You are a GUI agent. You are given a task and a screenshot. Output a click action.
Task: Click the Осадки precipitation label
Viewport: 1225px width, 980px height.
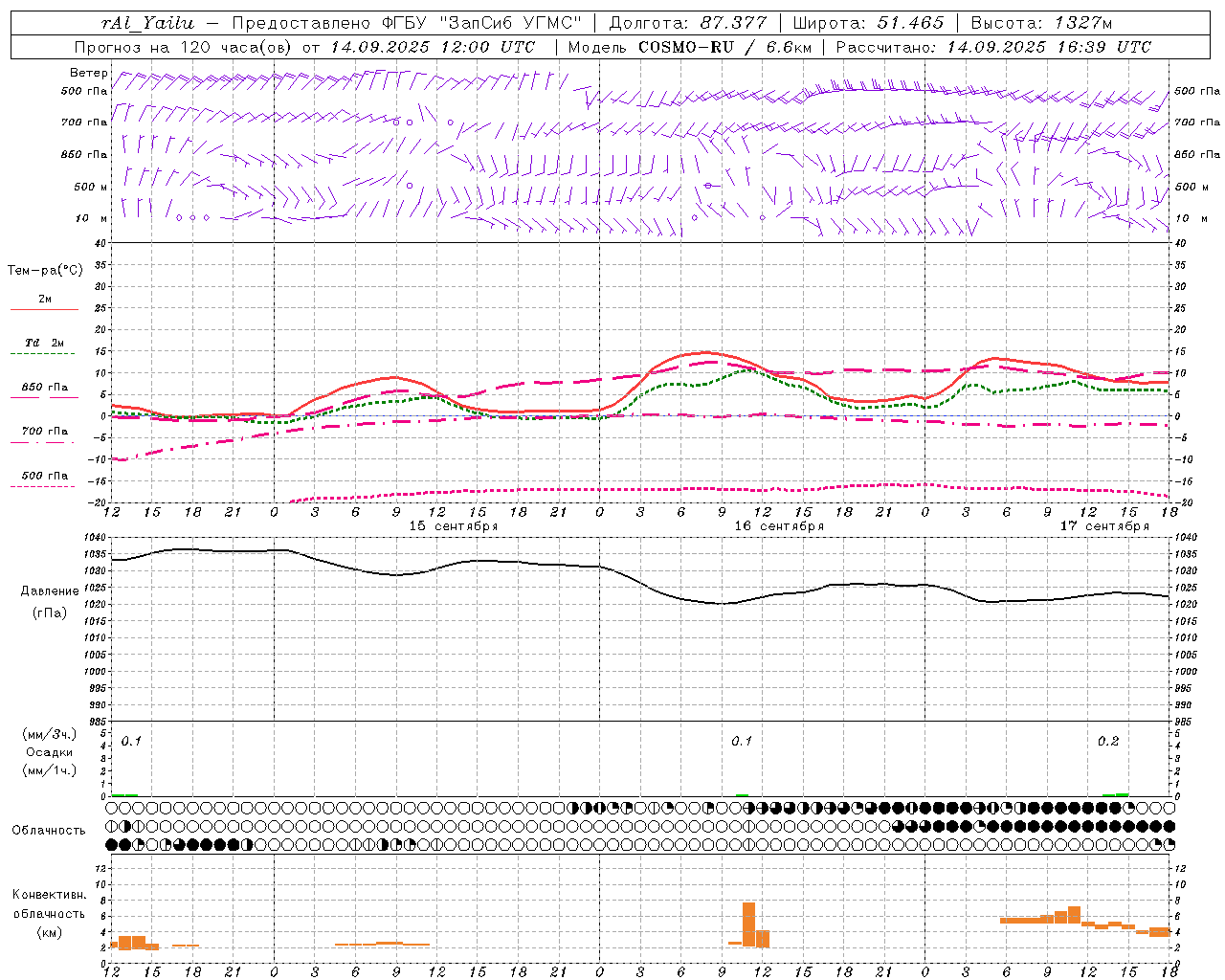coord(49,752)
